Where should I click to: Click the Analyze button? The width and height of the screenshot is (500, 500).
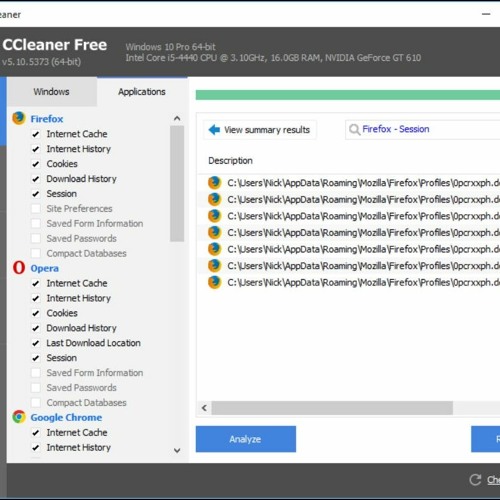(246, 439)
